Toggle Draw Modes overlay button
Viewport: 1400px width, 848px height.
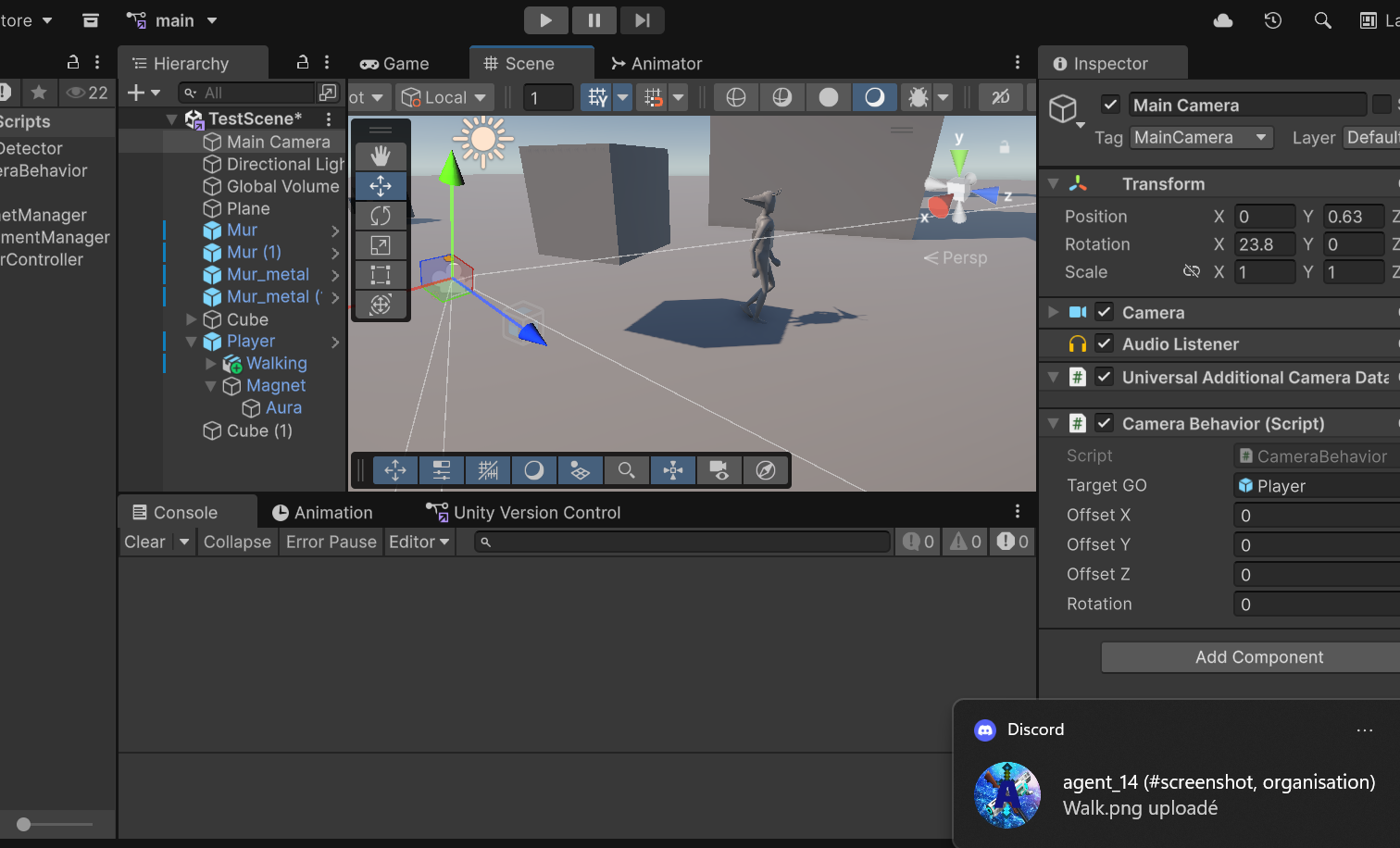point(534,470)
